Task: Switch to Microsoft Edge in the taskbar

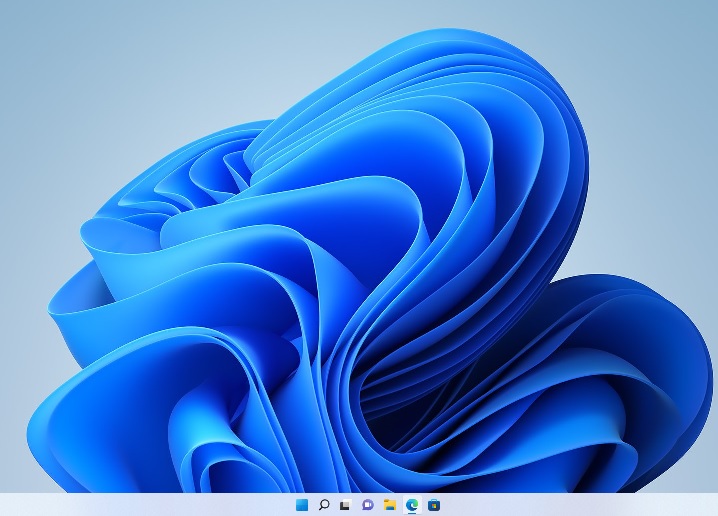Action: tap(412, 505)
